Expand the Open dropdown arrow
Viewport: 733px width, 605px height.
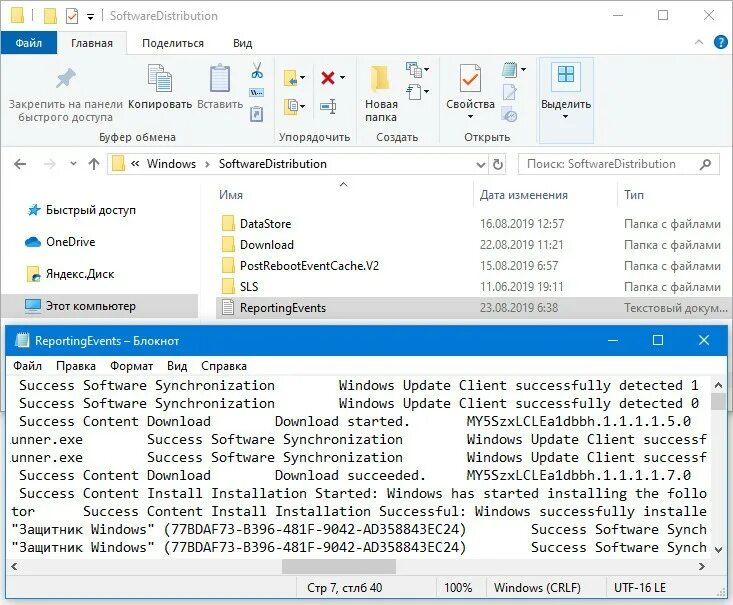point(523,69)
